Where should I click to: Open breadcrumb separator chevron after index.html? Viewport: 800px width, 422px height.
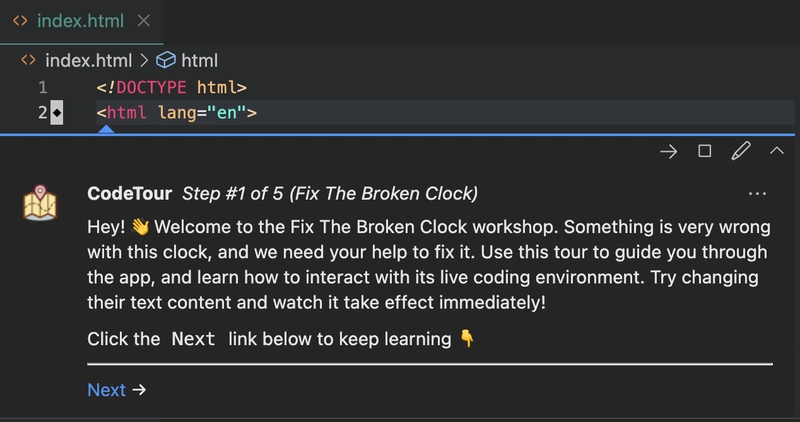click(x=144, y=61)
